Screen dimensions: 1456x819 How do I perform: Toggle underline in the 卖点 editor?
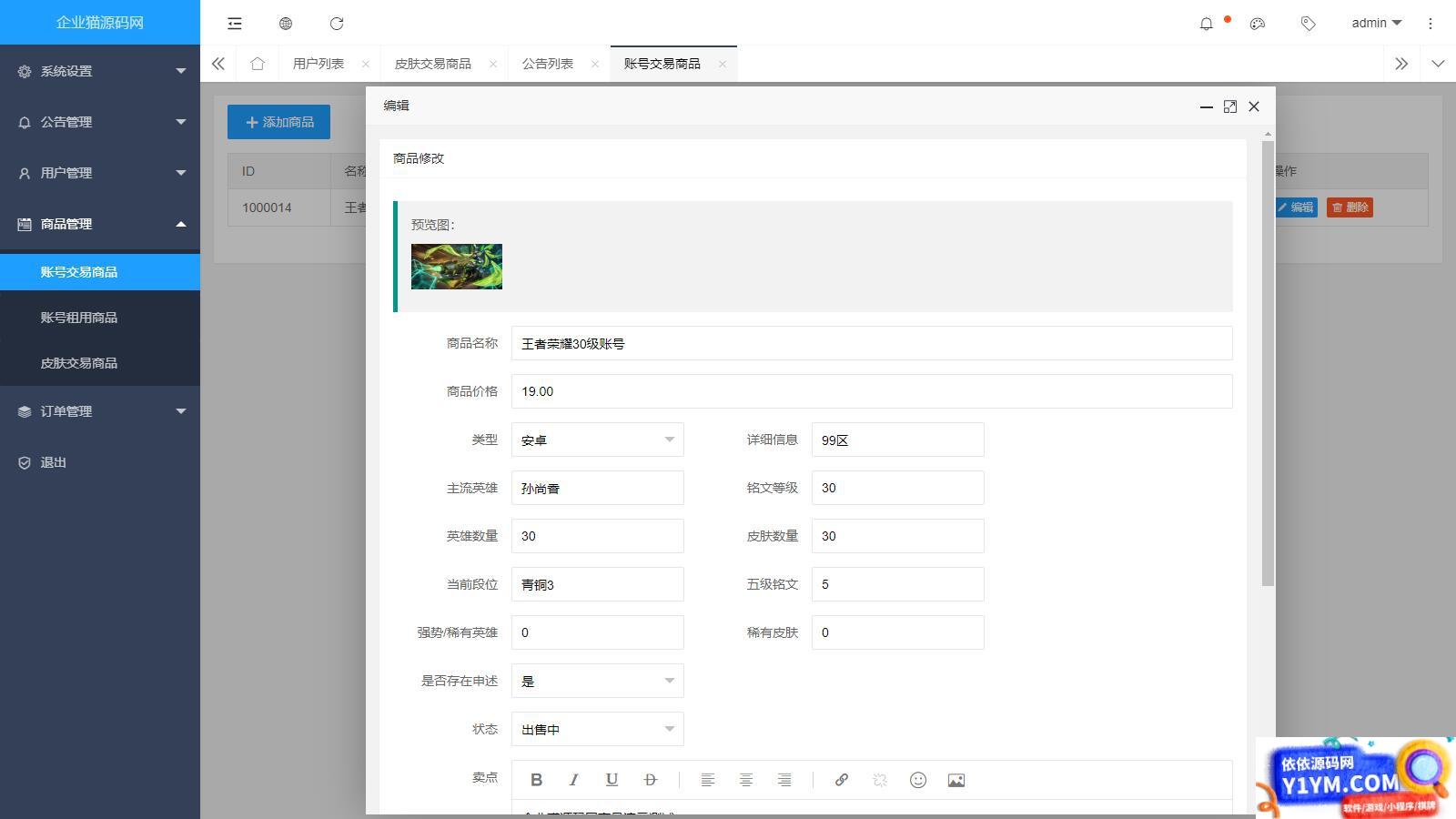pos(612,780)
